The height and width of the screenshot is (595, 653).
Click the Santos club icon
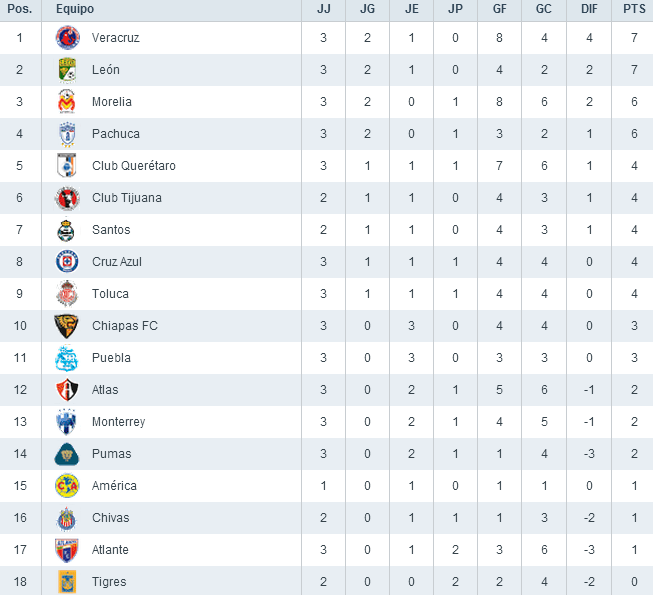[68, 230]
